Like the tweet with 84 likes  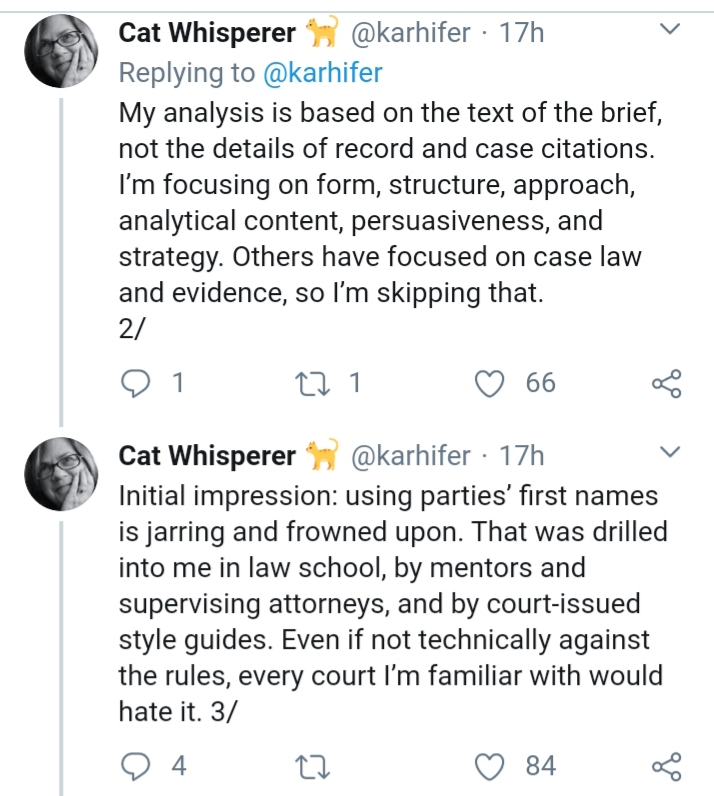point(490,766)
